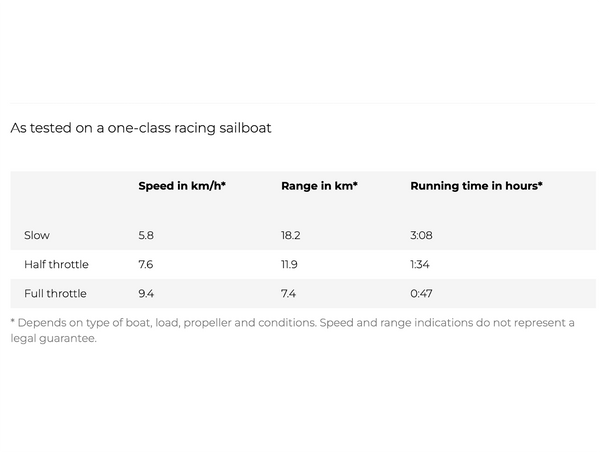Select the Speed in km/h column header

coord(182,186)
